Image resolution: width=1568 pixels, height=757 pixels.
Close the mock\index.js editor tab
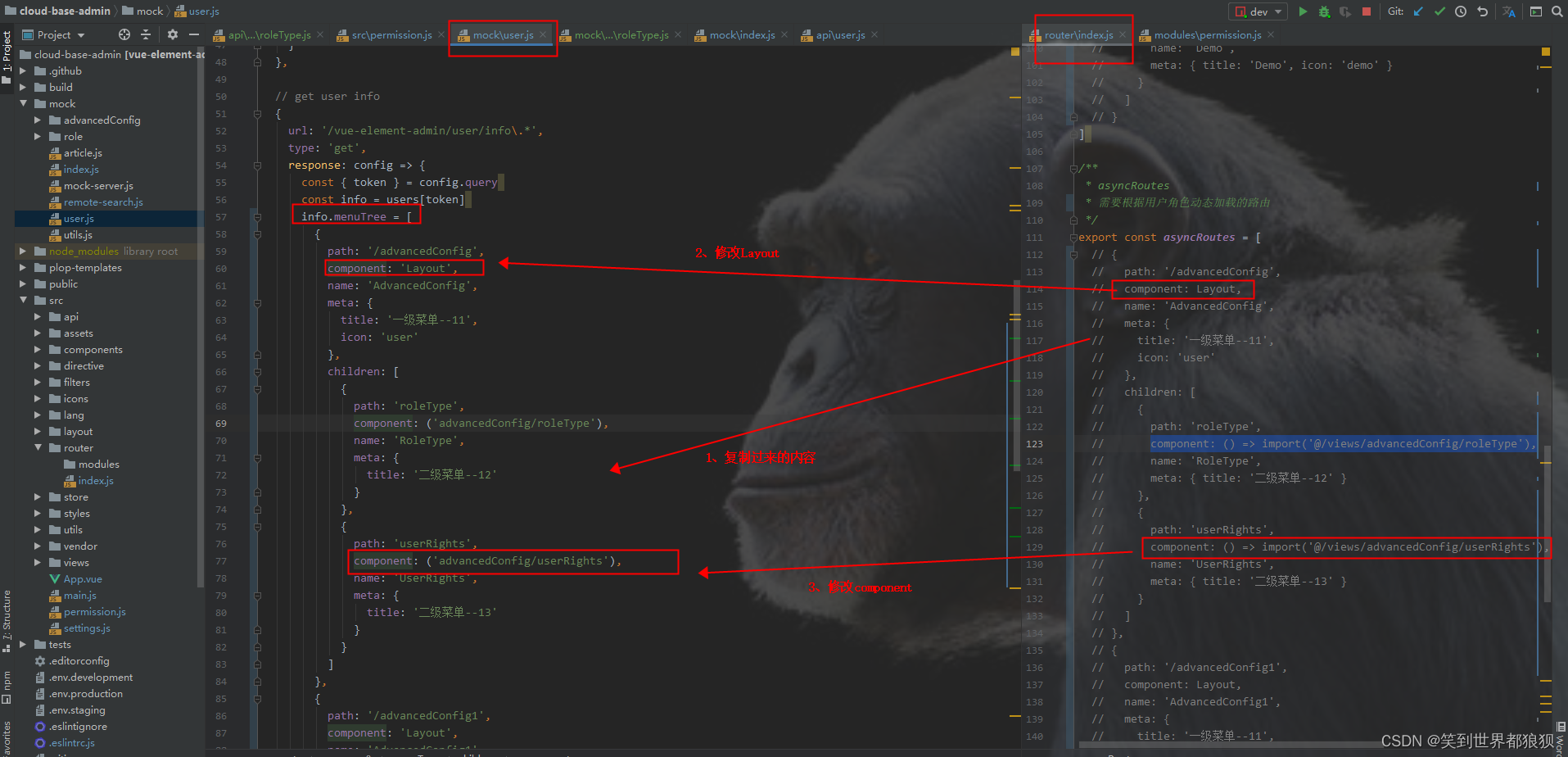pos(784,35)
